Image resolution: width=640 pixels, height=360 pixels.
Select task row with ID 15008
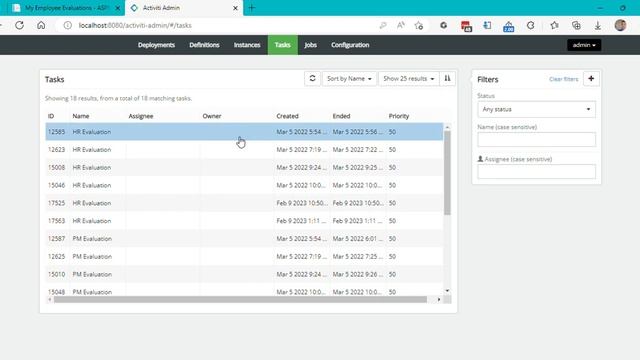[244, 167]
